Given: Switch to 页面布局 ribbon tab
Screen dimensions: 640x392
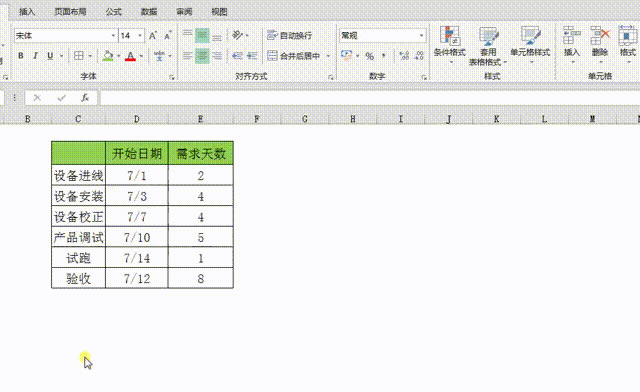Looking at the screenshot, I should point(70,12).
